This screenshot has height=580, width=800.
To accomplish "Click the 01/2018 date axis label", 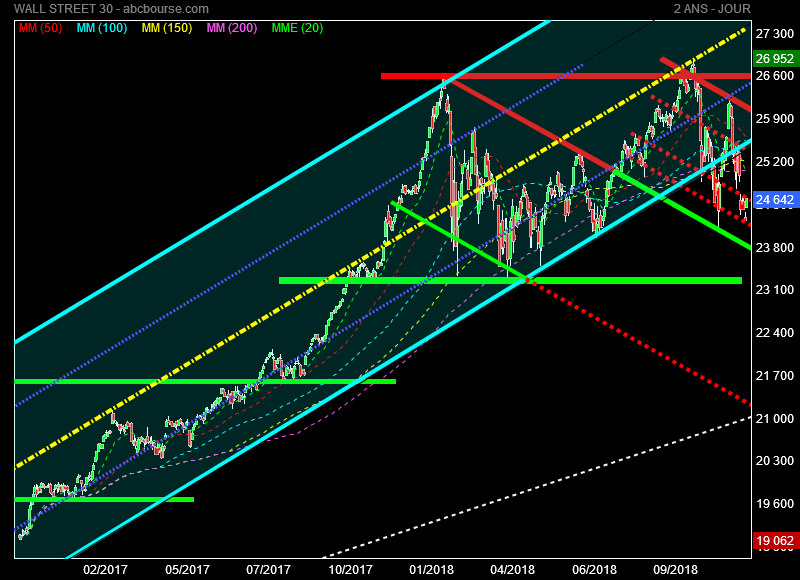I will pos(431,569).
